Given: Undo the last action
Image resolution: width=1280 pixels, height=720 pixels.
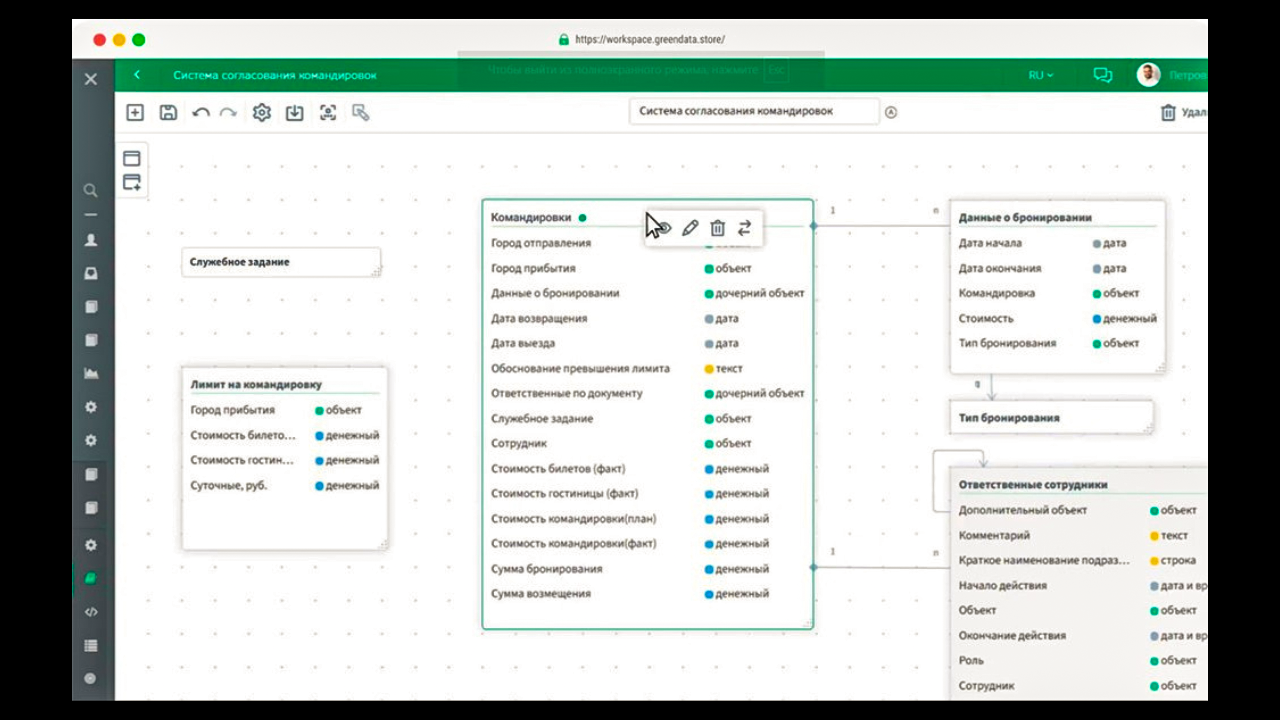Looking at the screenshot, I should (x=201, y=113).
